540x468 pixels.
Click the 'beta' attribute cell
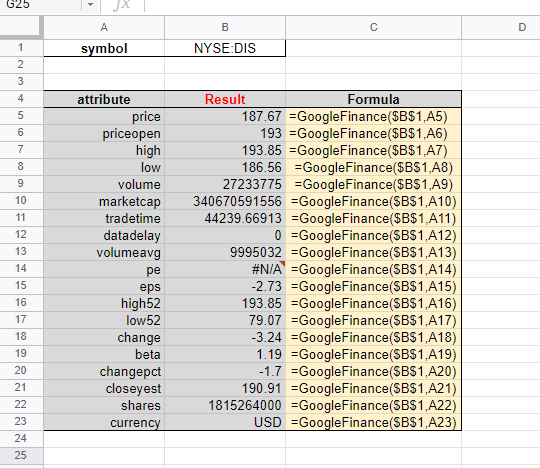[104, 354]
